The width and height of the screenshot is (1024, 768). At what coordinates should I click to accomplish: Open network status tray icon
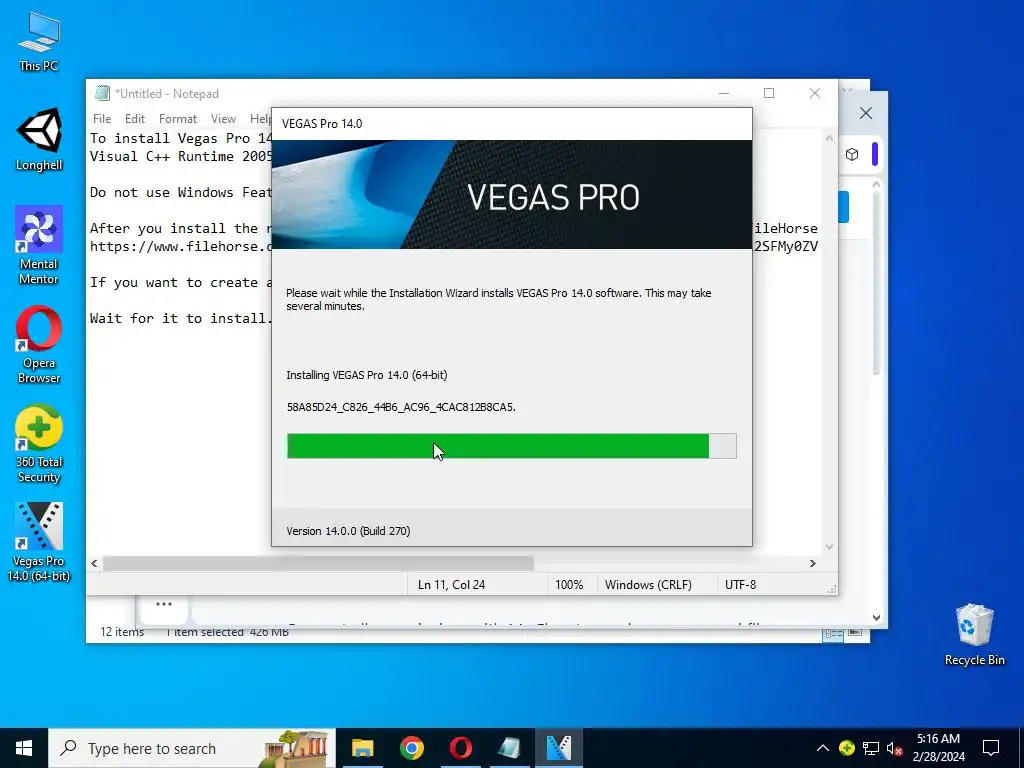[x=871, y=748]
